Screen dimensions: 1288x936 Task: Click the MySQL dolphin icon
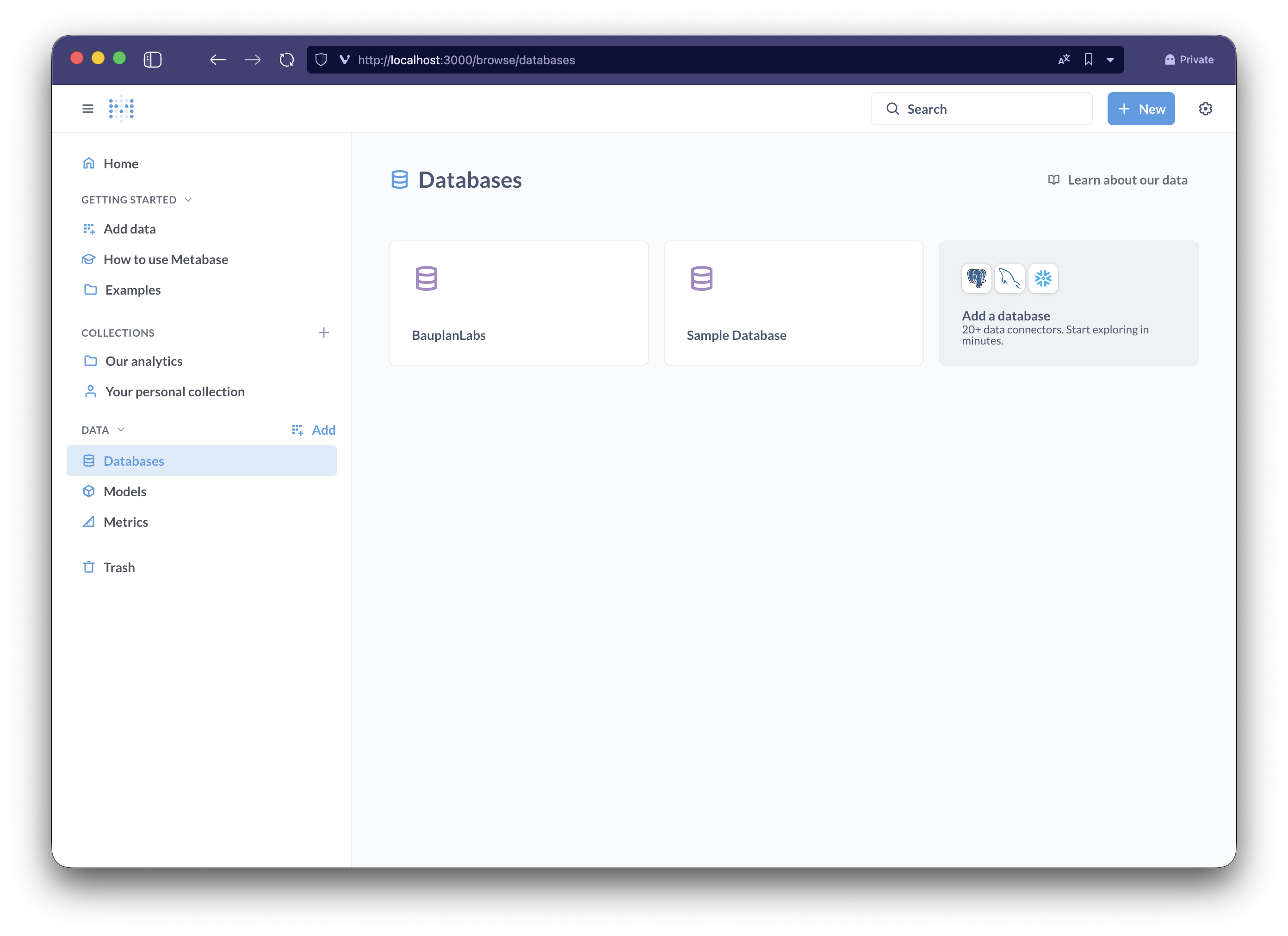(1009, 278)
